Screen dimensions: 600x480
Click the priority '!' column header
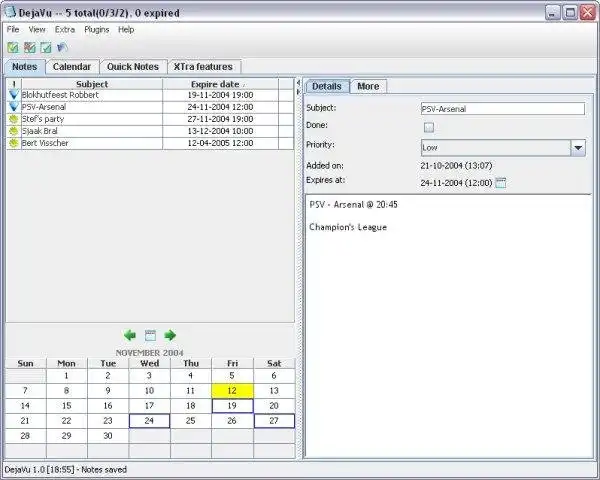(14, 84)
